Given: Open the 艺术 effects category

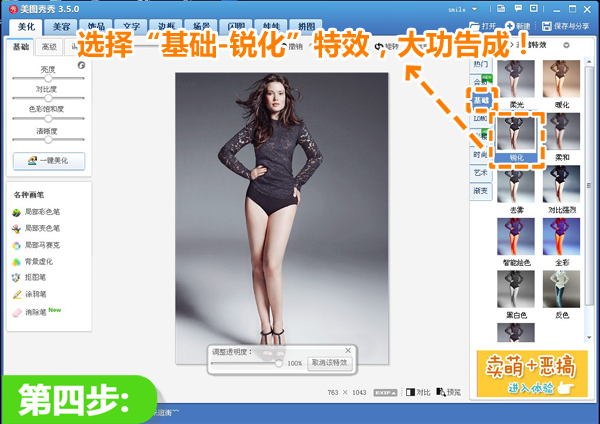Looking at the screenshot, I should tap(480, 173).
